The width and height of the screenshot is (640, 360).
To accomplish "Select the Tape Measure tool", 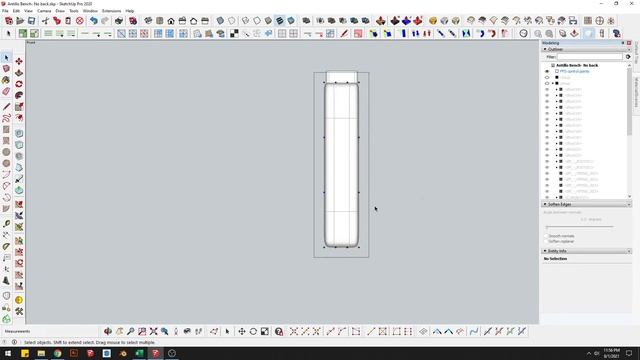I will tap(6, 224).
